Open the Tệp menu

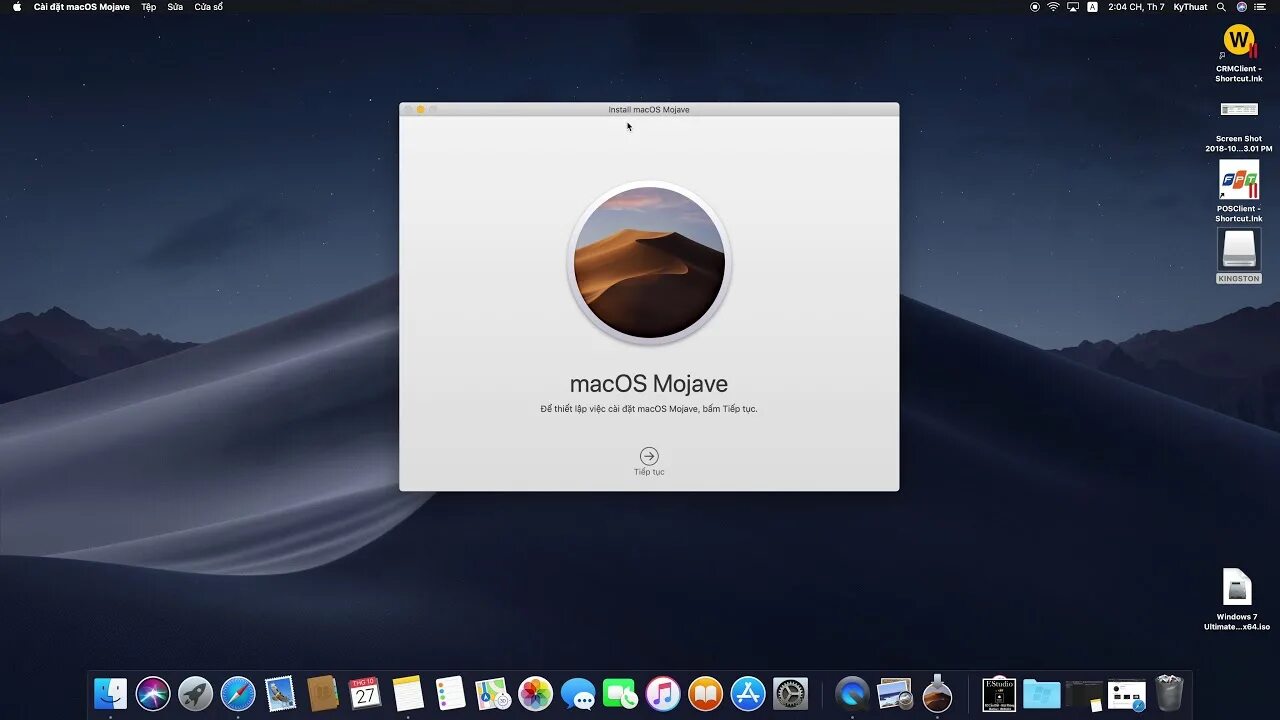[x=149, y=7]
